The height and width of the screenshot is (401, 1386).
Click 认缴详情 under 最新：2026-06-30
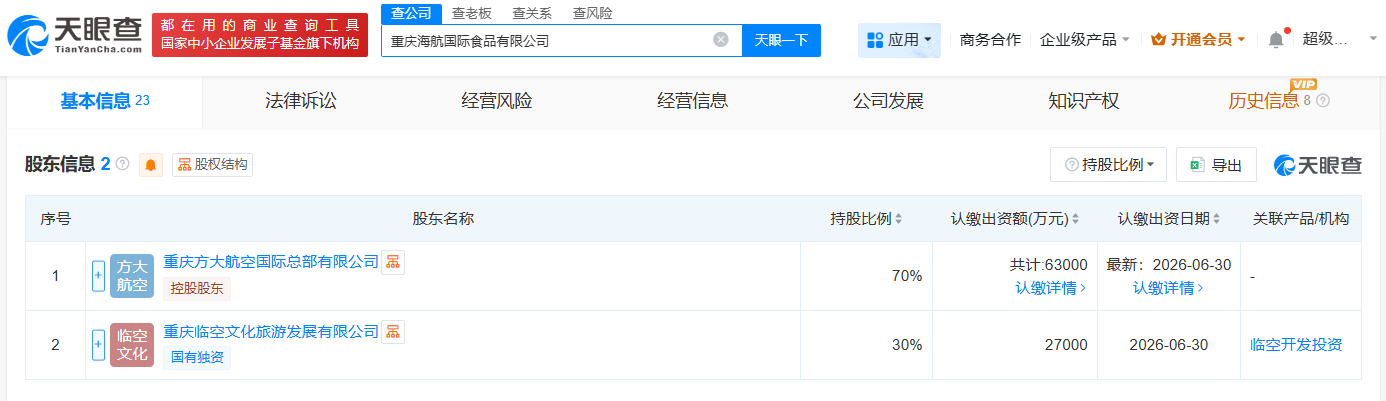[x=1169, y=288]
